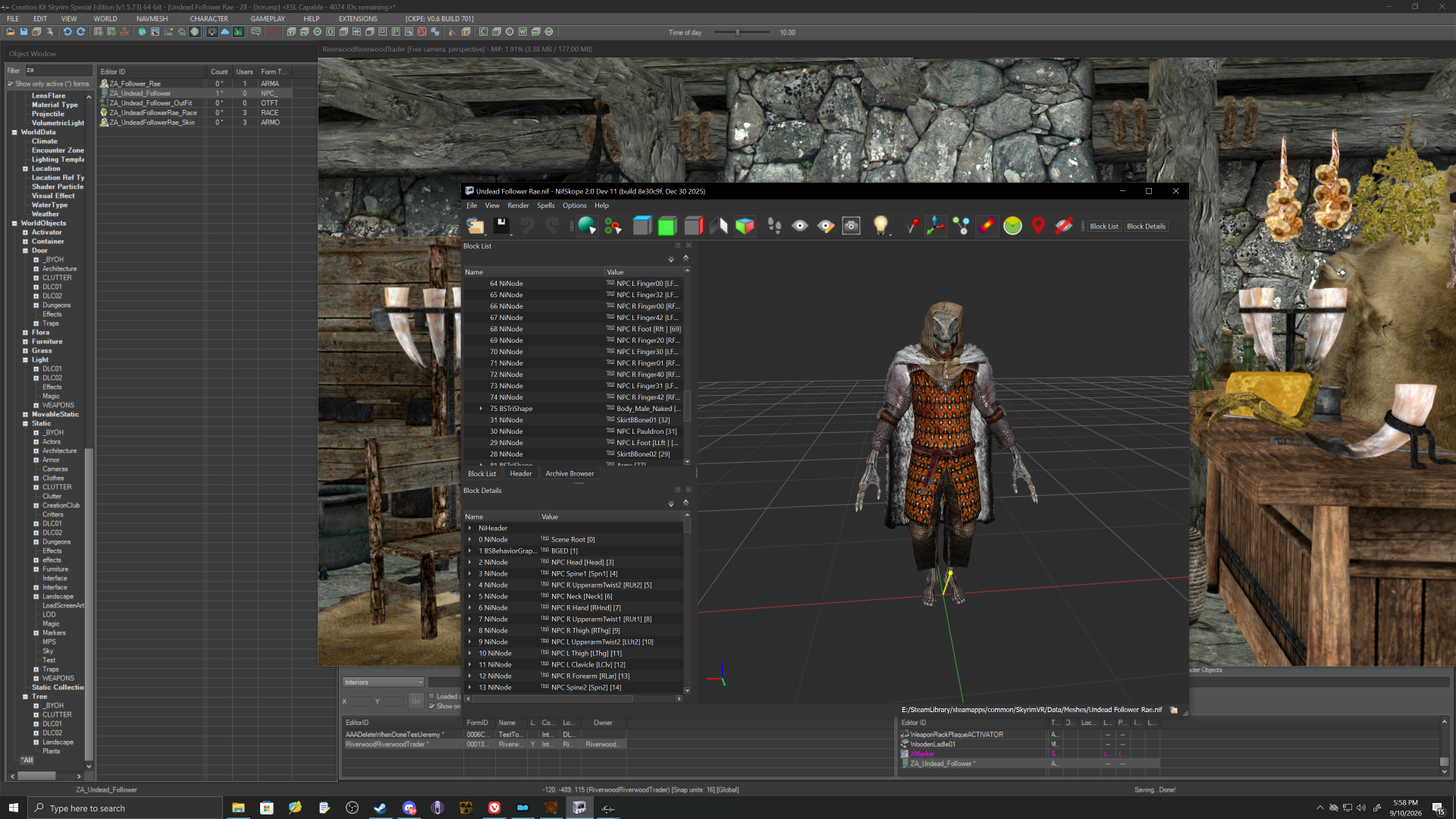1456x819 pixels.
Task: Switch to the Header tab in NifSkope
Action: click(521, 473)
